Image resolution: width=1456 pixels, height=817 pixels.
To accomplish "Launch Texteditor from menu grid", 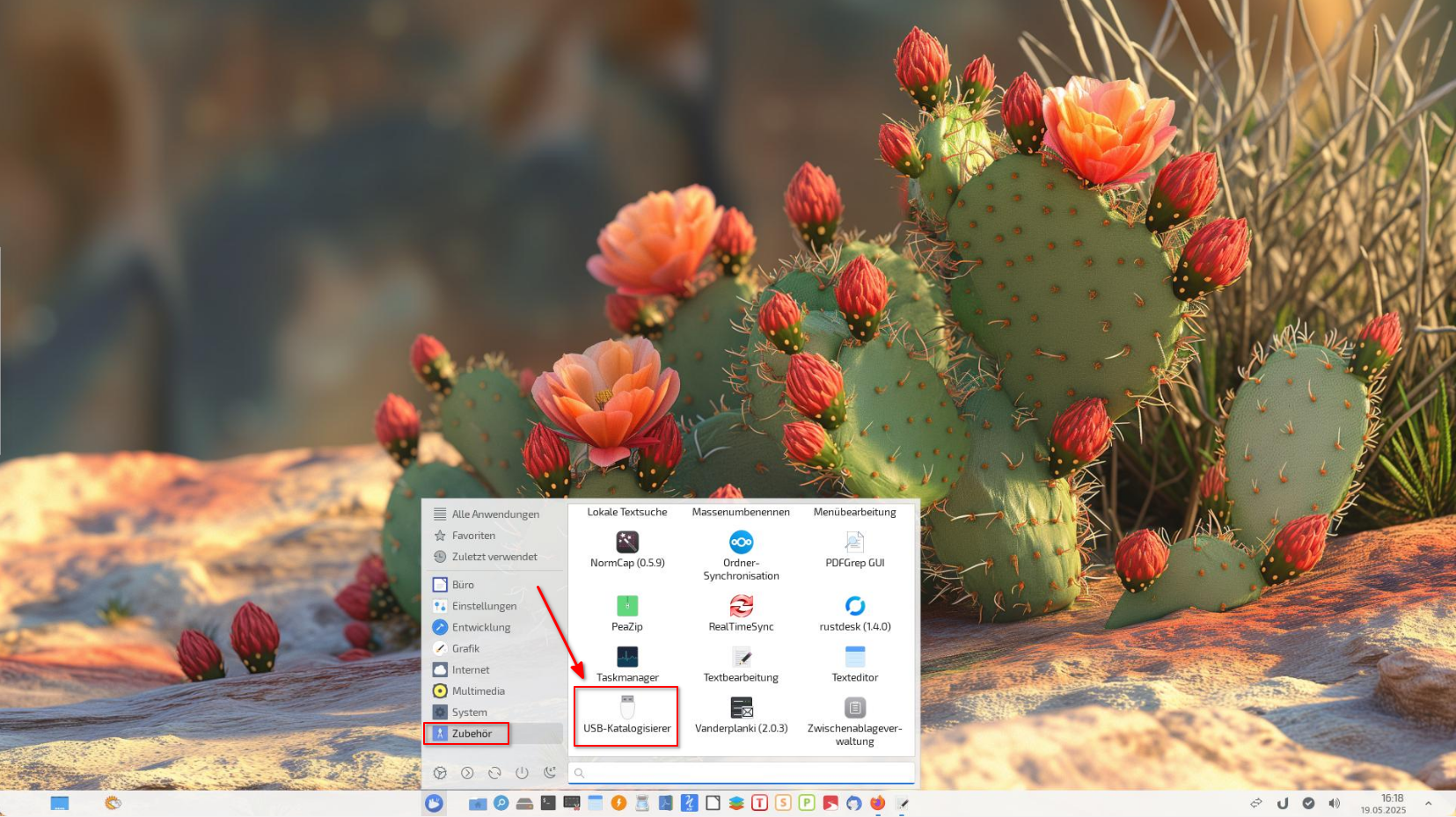I will [x=854, y=664].
